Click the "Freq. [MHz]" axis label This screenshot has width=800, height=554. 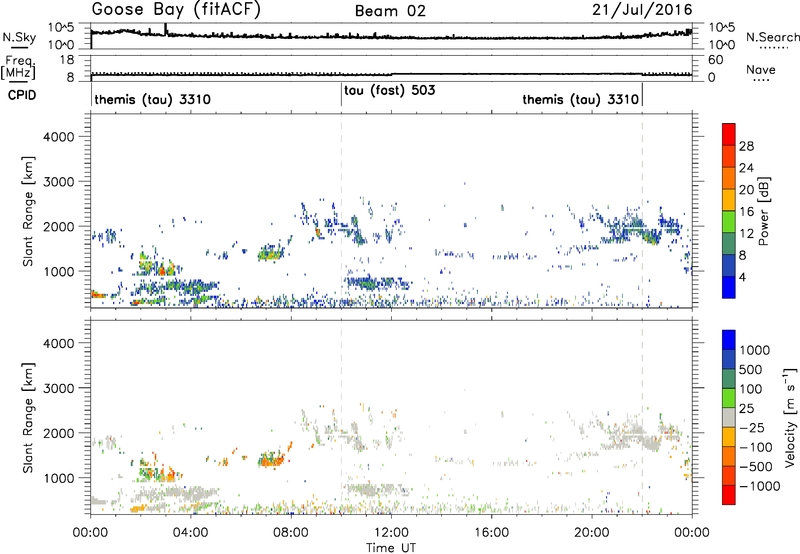click(18, 67)
